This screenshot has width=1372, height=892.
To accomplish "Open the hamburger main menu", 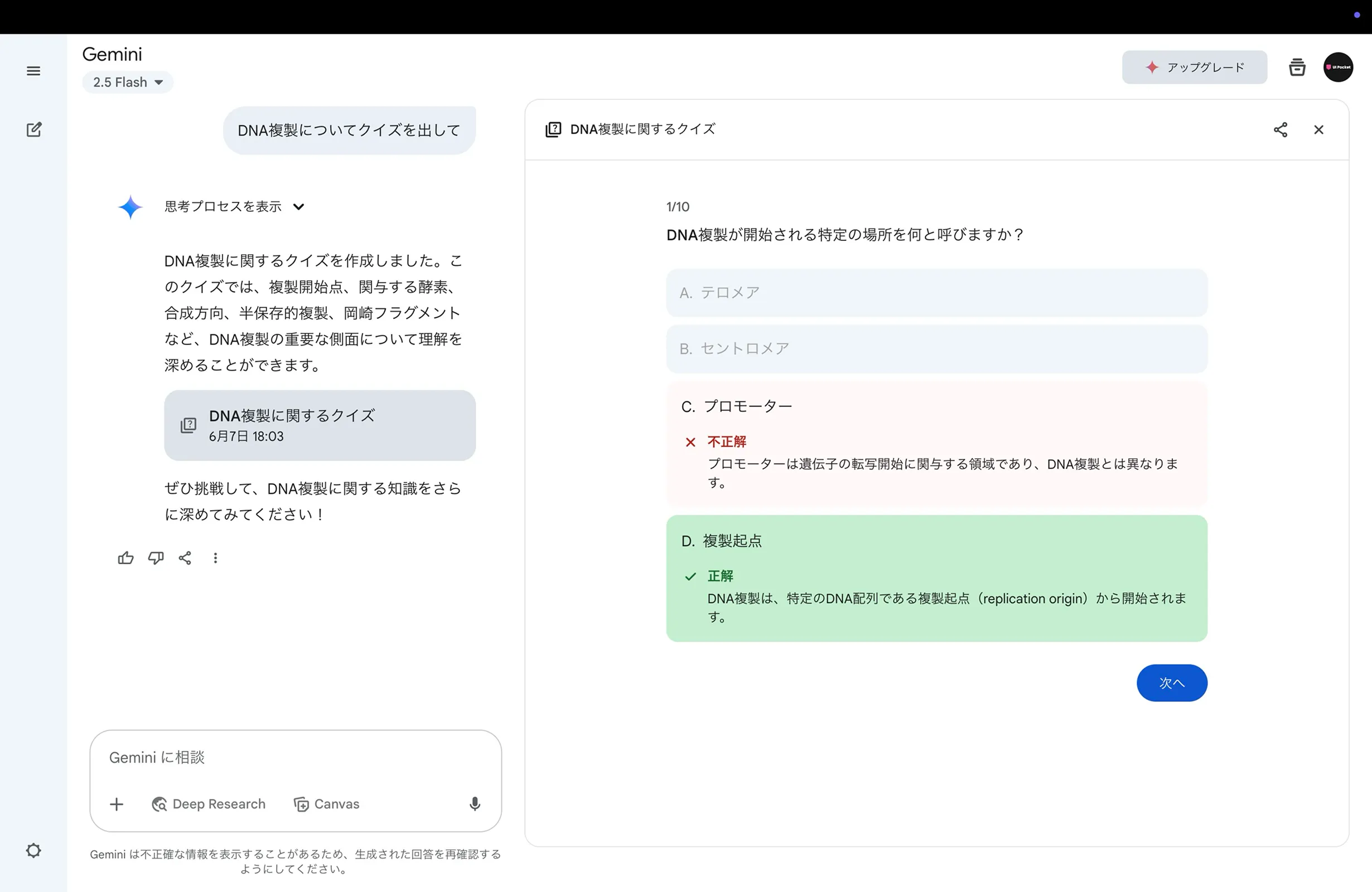I will click(x=33, y=71).
